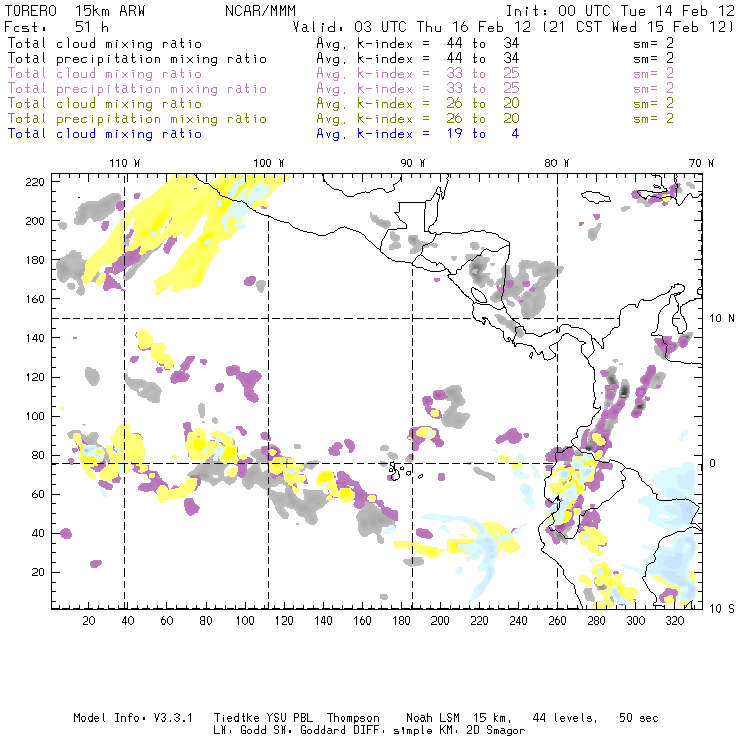Click the 'LW: Godd' radiation text
This screenshot has width=740, height=740.
(x=239, y=731)
